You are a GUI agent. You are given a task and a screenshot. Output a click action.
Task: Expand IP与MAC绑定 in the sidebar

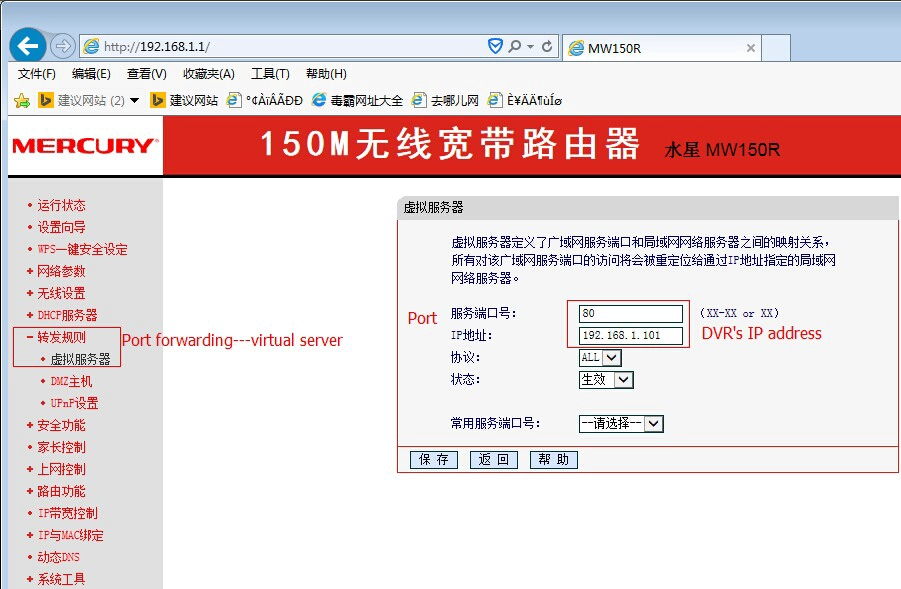pyautogui.click(x=71, y=535)
